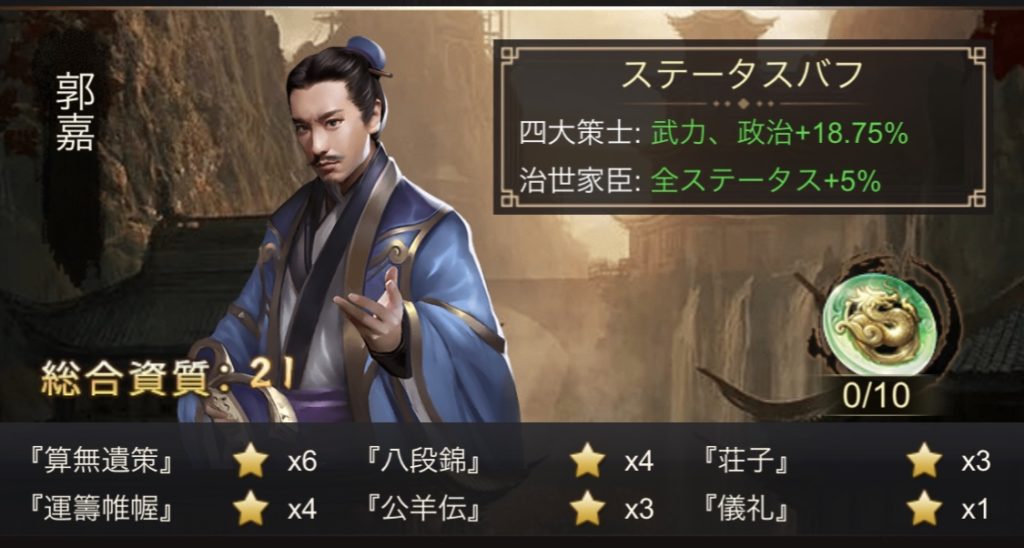Choose the 儀礼 book label
This screenshot has width=1024, height=548.
pos(747,510)
